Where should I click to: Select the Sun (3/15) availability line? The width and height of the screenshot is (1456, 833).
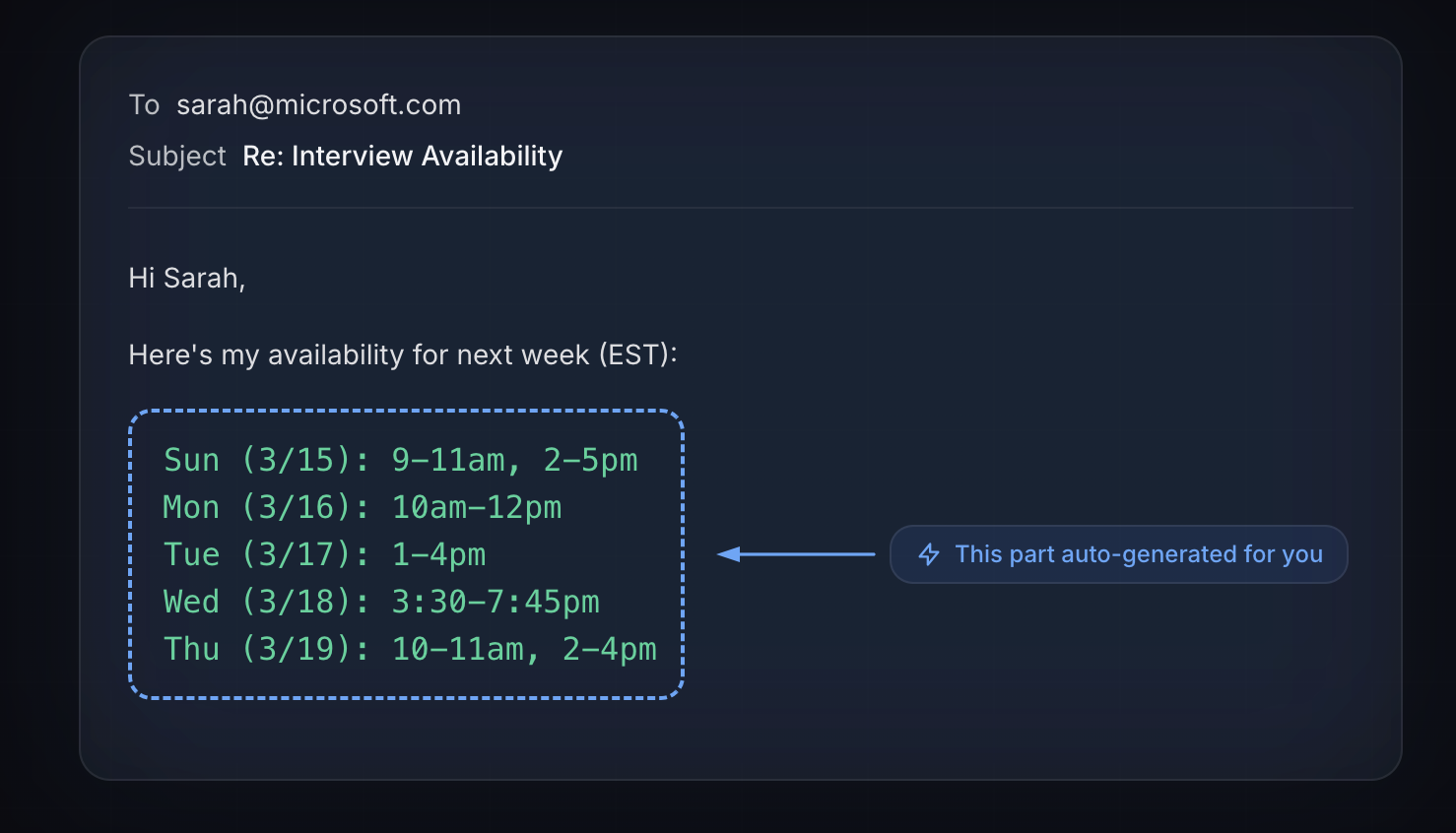399,459
